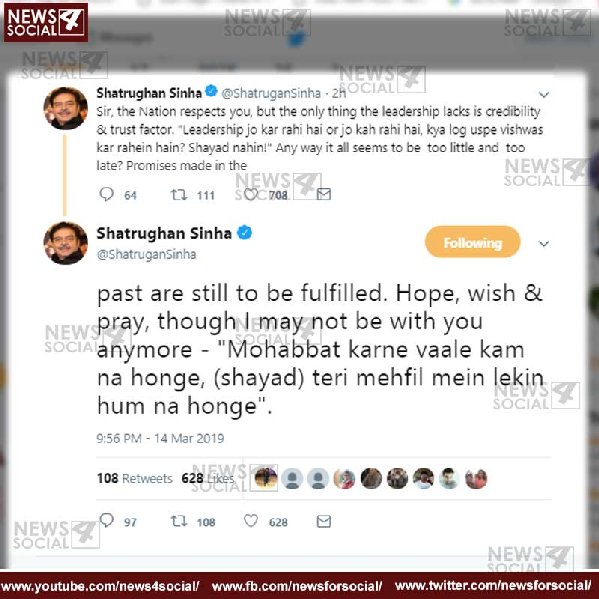Image resolution: width=599 pixels, height=599 pixels.
Task: Open 9:56 PM - 14 Mar 2019 timestamp
Action: [160, 438]
